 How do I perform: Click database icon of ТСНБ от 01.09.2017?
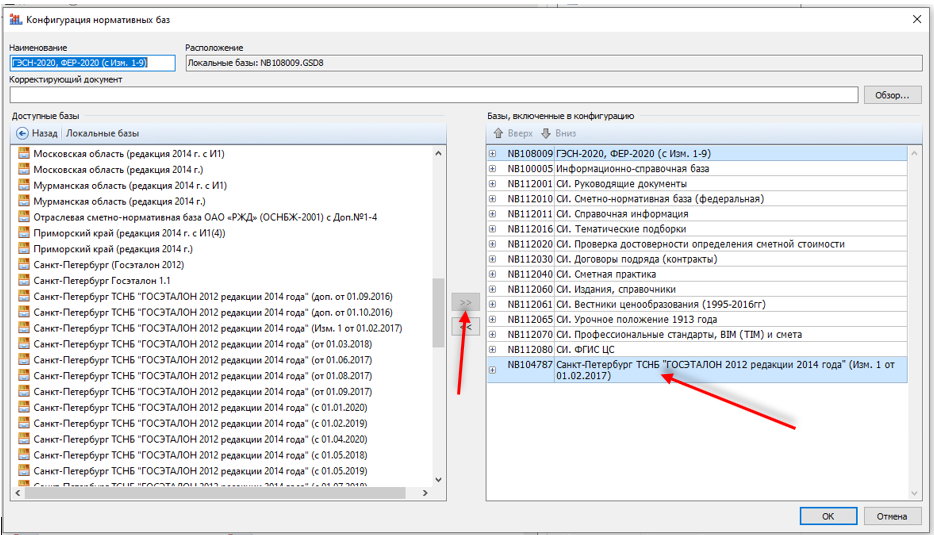pyautogui.click(x=24, y=391)
